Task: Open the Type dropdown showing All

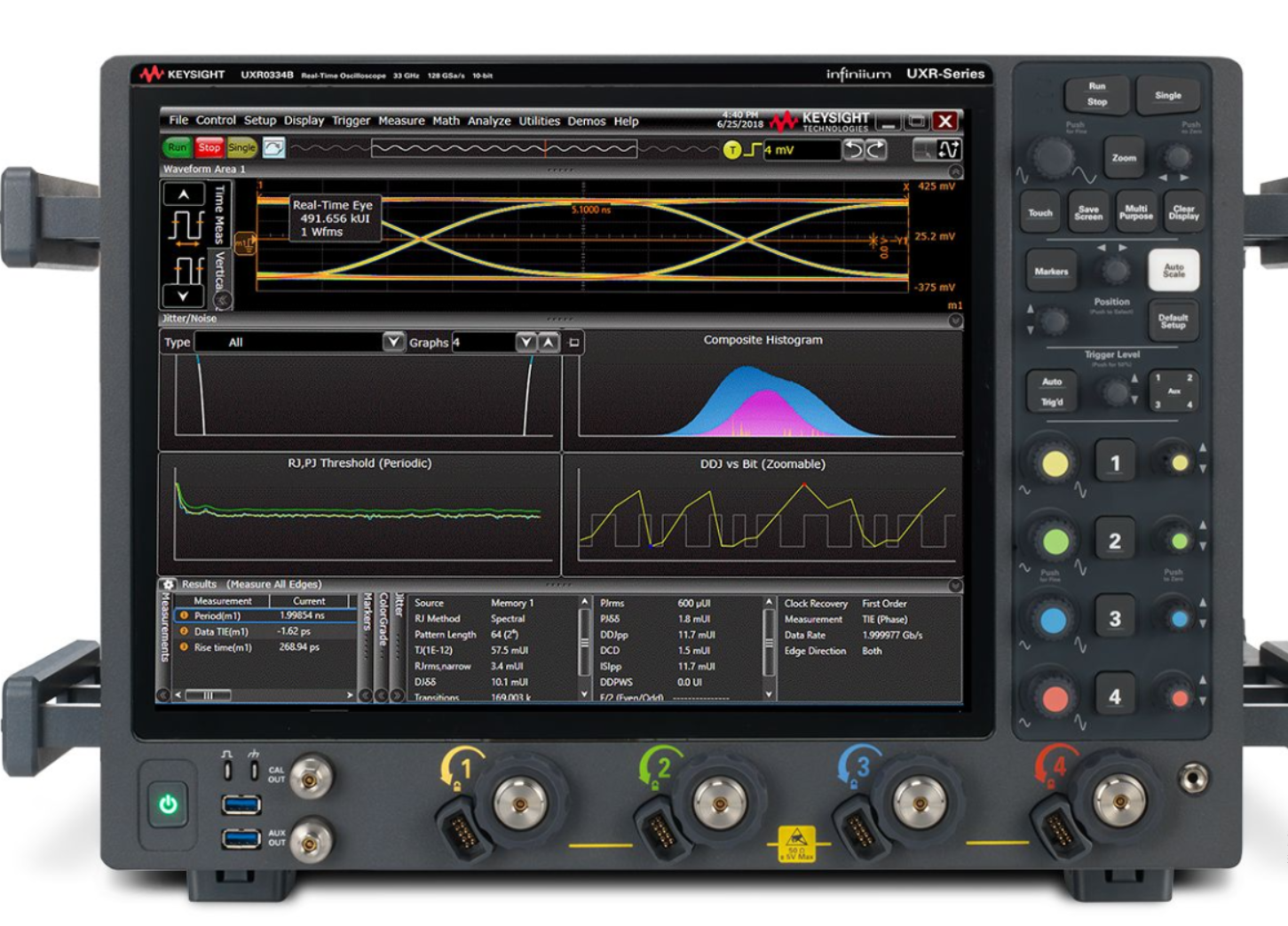Action: (393, 343)
